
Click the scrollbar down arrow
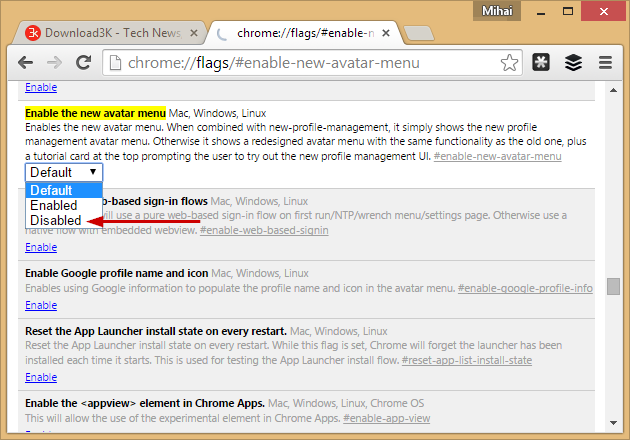tap(613, 423)
